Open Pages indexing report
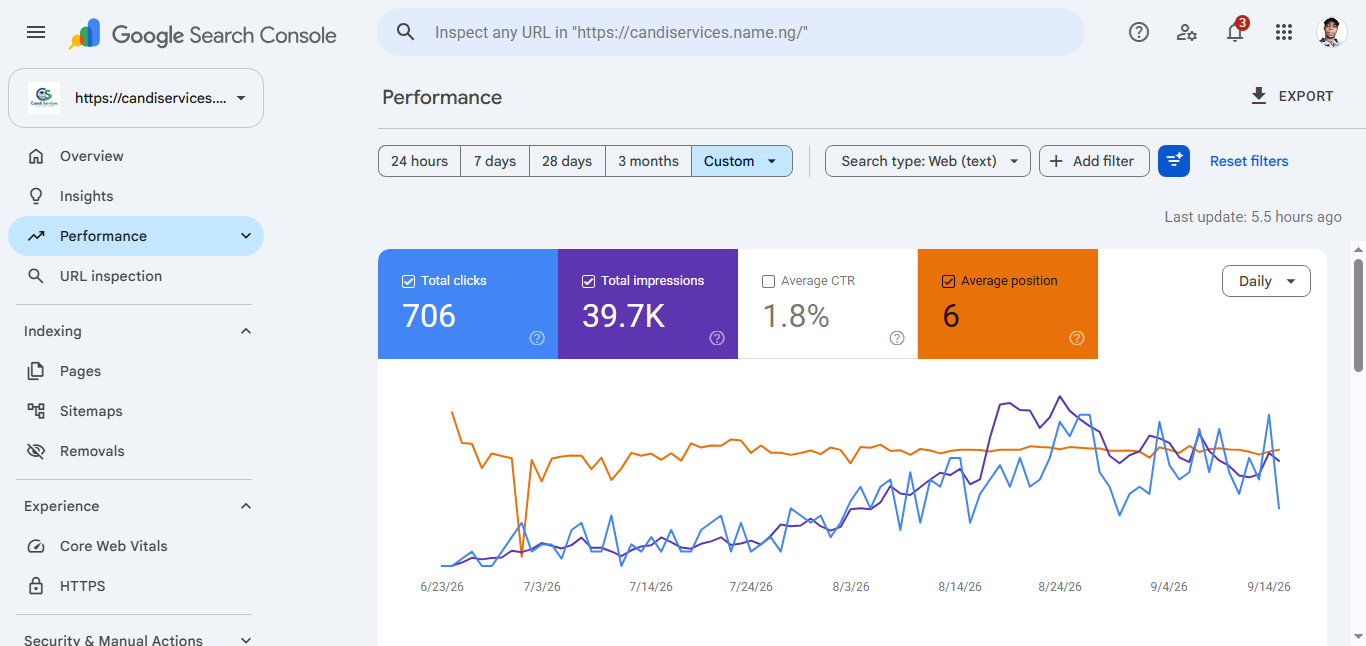The height and width of the screenshot is (646, 1366). tap(136, 371)
